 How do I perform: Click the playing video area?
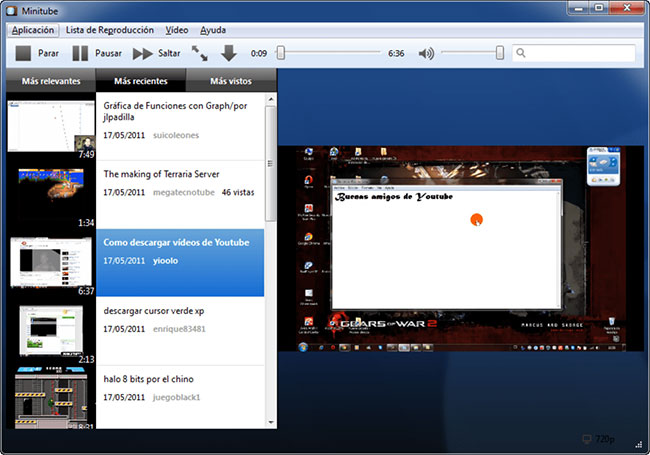[461, 249]
